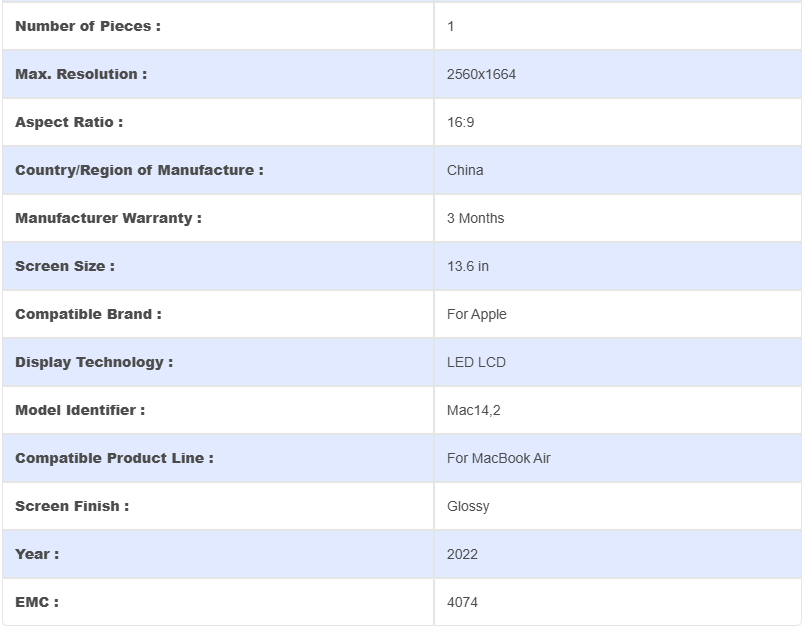Image resolution: width=803 pixels, height=629 pixels.
Task: Click the 'For Apple' brand value
Action: point(476,314)
